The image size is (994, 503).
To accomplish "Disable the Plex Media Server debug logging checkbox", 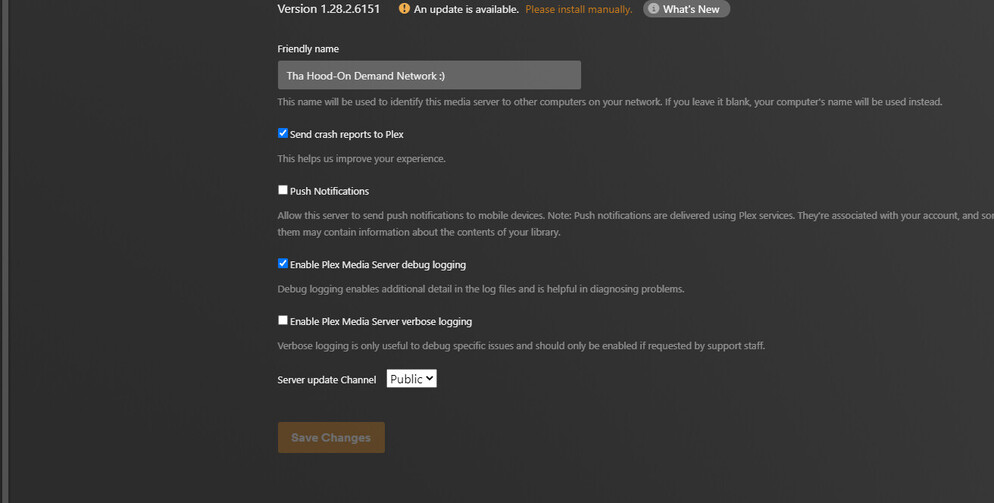I will click(283, 264).
